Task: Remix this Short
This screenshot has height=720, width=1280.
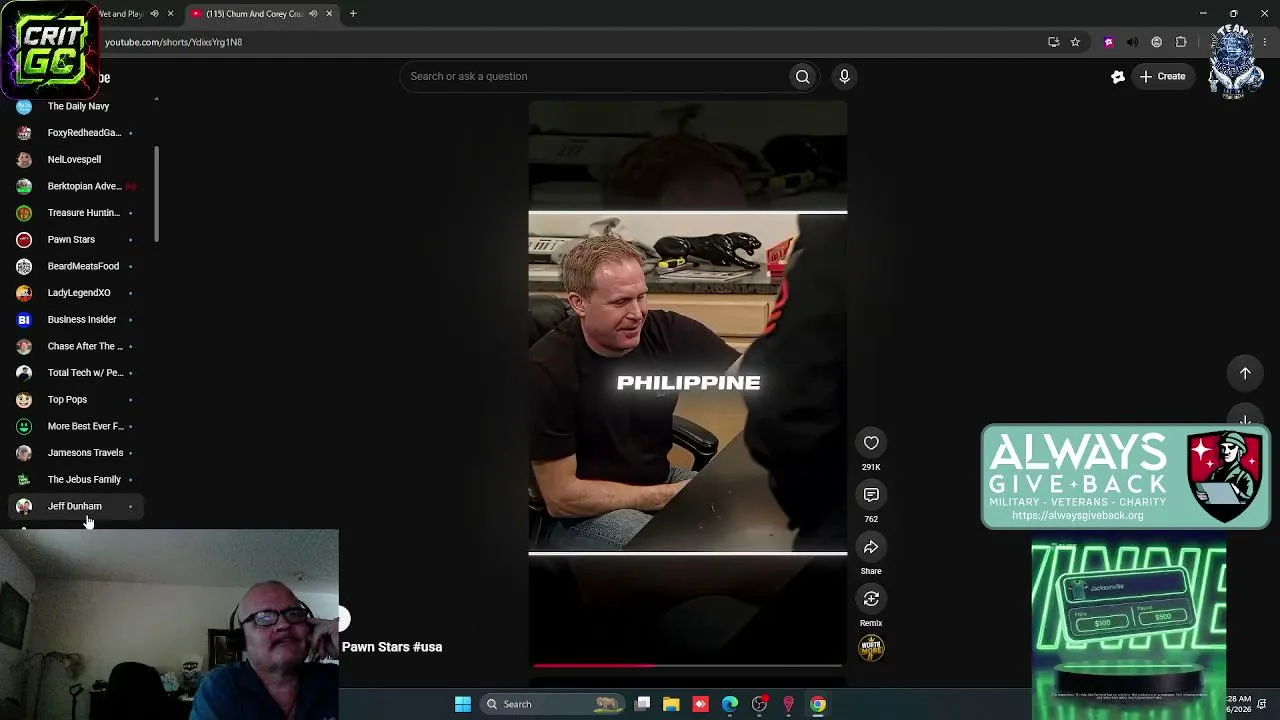Action: [x=871, y=599]
